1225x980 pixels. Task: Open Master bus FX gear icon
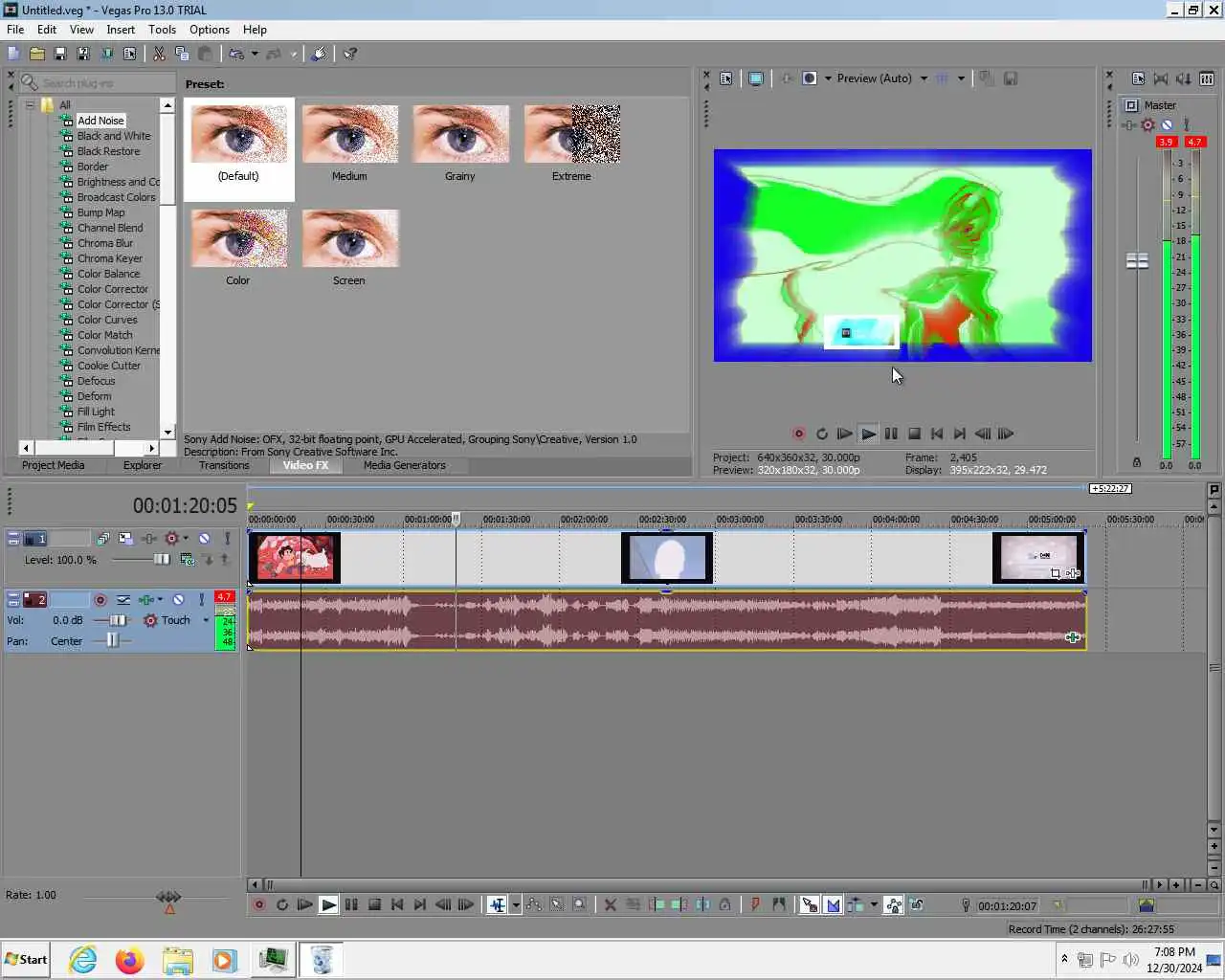coord(1147,125)
